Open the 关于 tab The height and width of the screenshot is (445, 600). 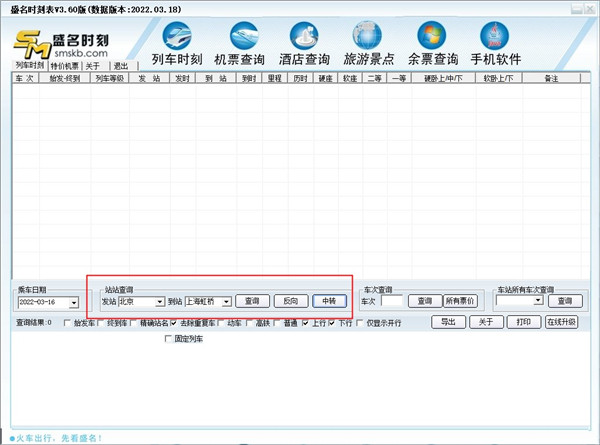click(93, 66)
